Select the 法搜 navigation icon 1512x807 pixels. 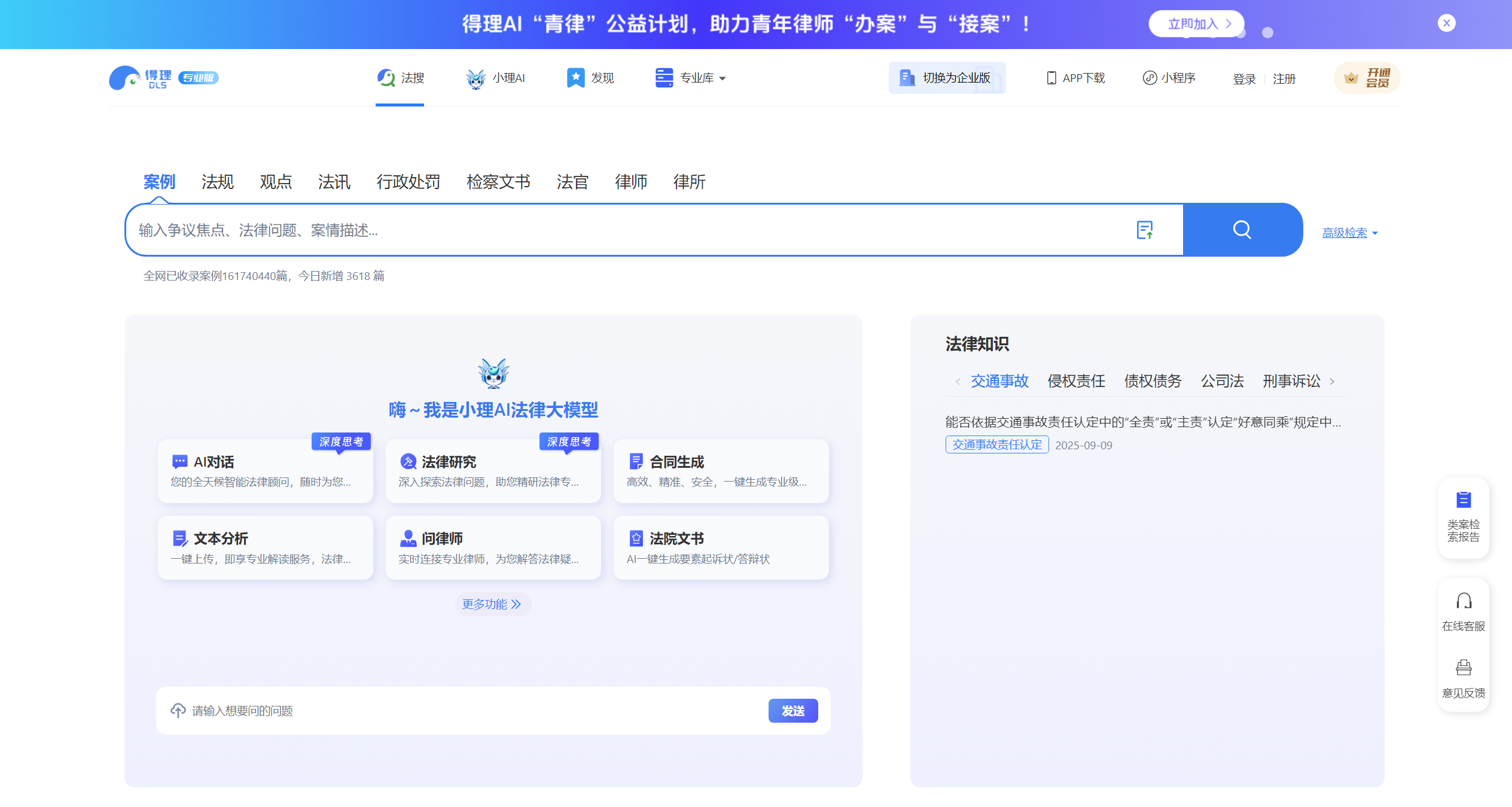[x=386, y=77]
